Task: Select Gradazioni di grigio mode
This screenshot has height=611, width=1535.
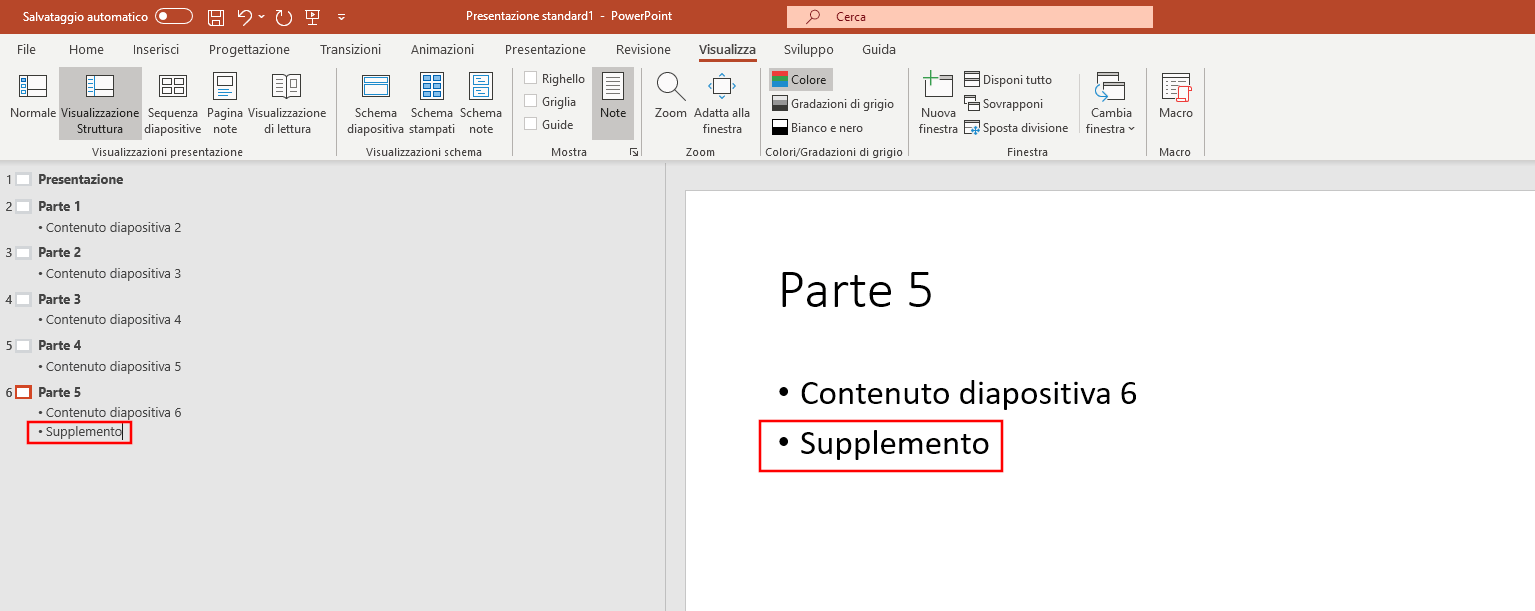Action: (x=833, y=104)
